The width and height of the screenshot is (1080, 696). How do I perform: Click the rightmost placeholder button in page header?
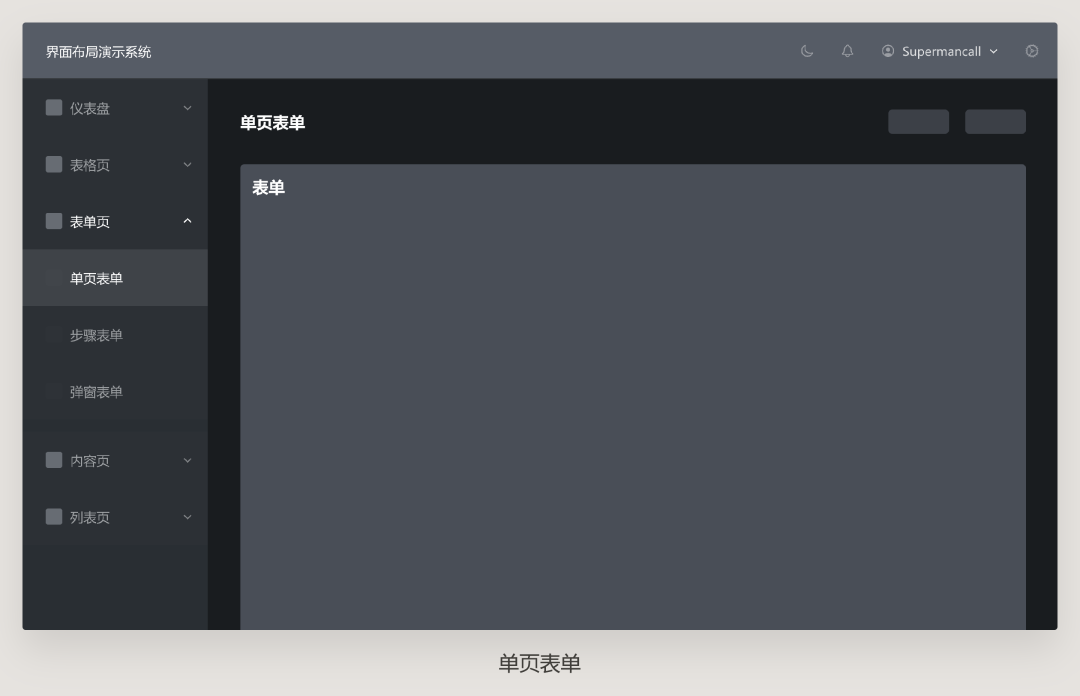pyautogui.click(x=995, y=122)
